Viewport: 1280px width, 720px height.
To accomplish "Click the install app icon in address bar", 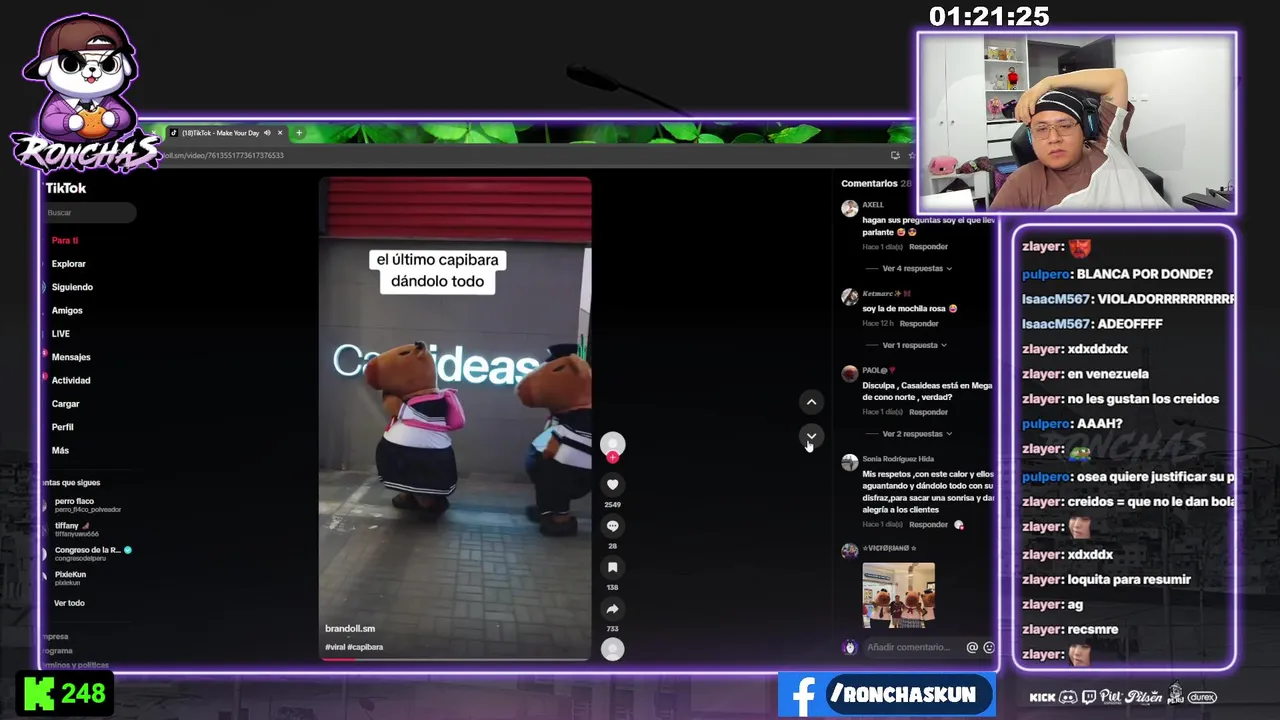I will 895,155.
